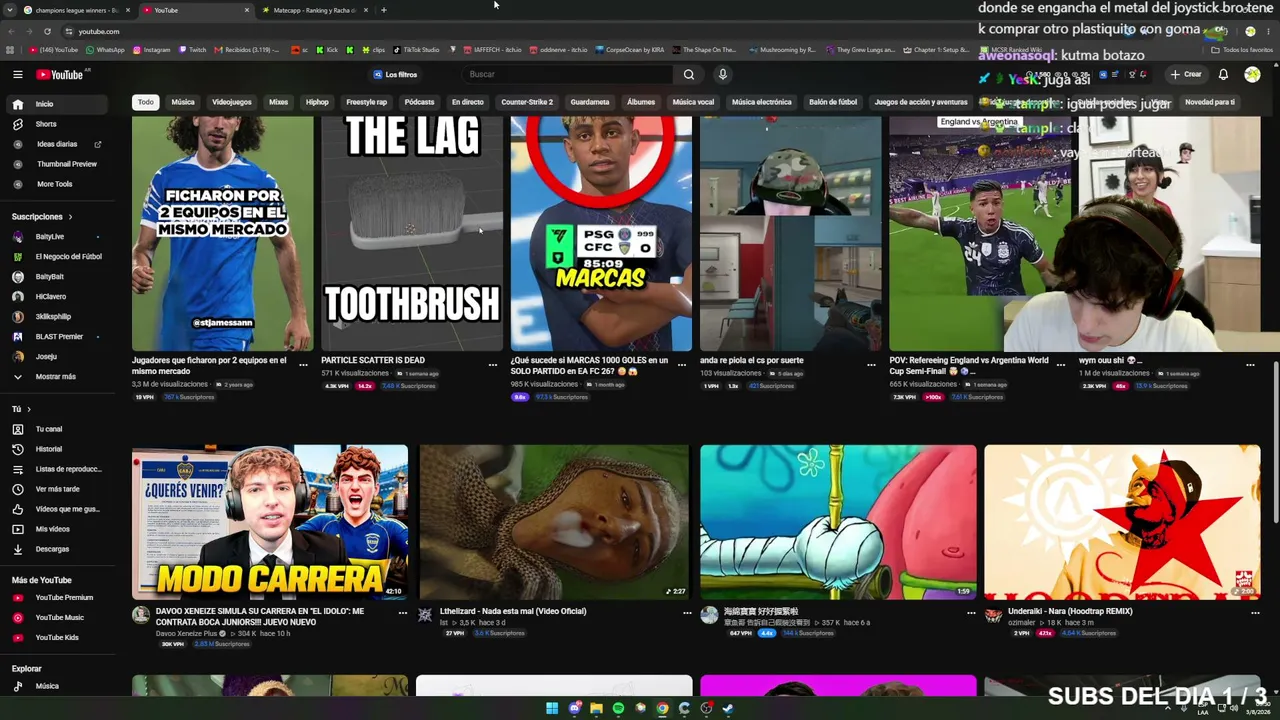Open the SpongeBob and Patrick video thumbnail
Image resolution: width=1280 pixels, height=720 pixels.
point(838,522)
